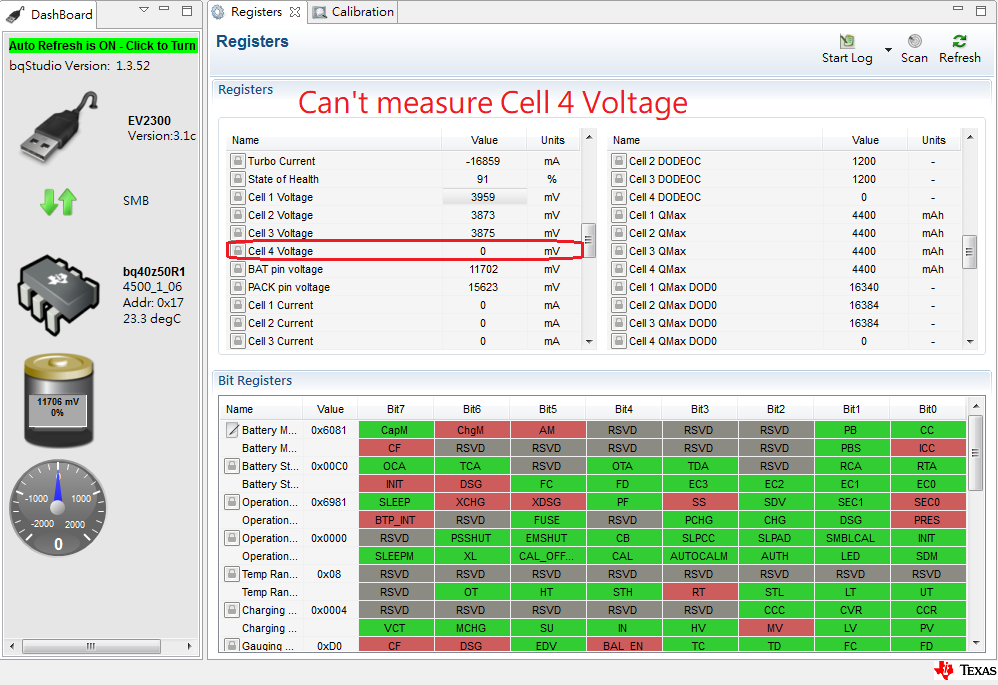Image resolution: width=998 pixels, height=685 pixels.
Task: Click the edit icon beside Battery Mode 0x6081
Action: [232, 430]
